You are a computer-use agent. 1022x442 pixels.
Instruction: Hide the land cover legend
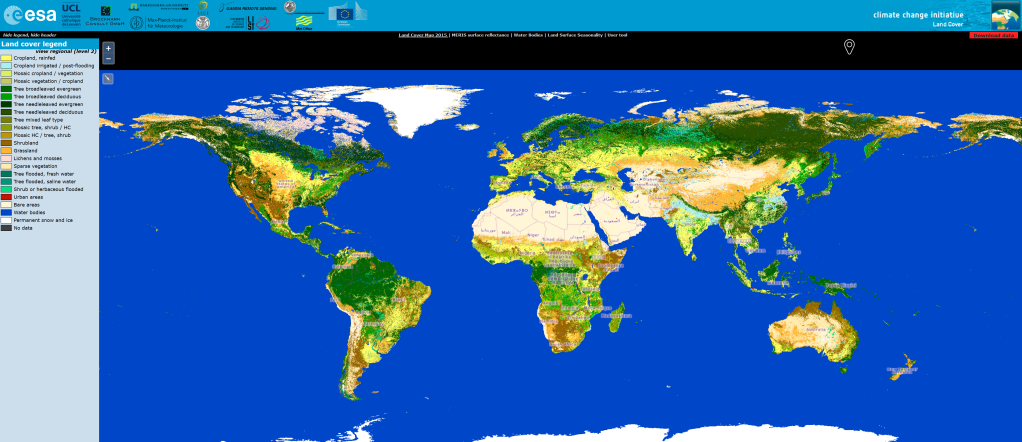(x=13, y=35)
